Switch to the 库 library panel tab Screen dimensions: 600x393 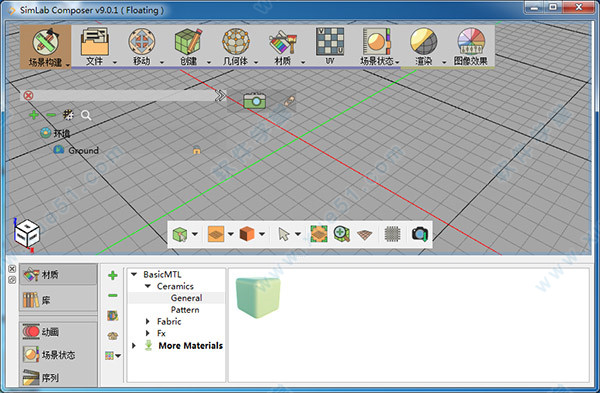coord(58,300)
